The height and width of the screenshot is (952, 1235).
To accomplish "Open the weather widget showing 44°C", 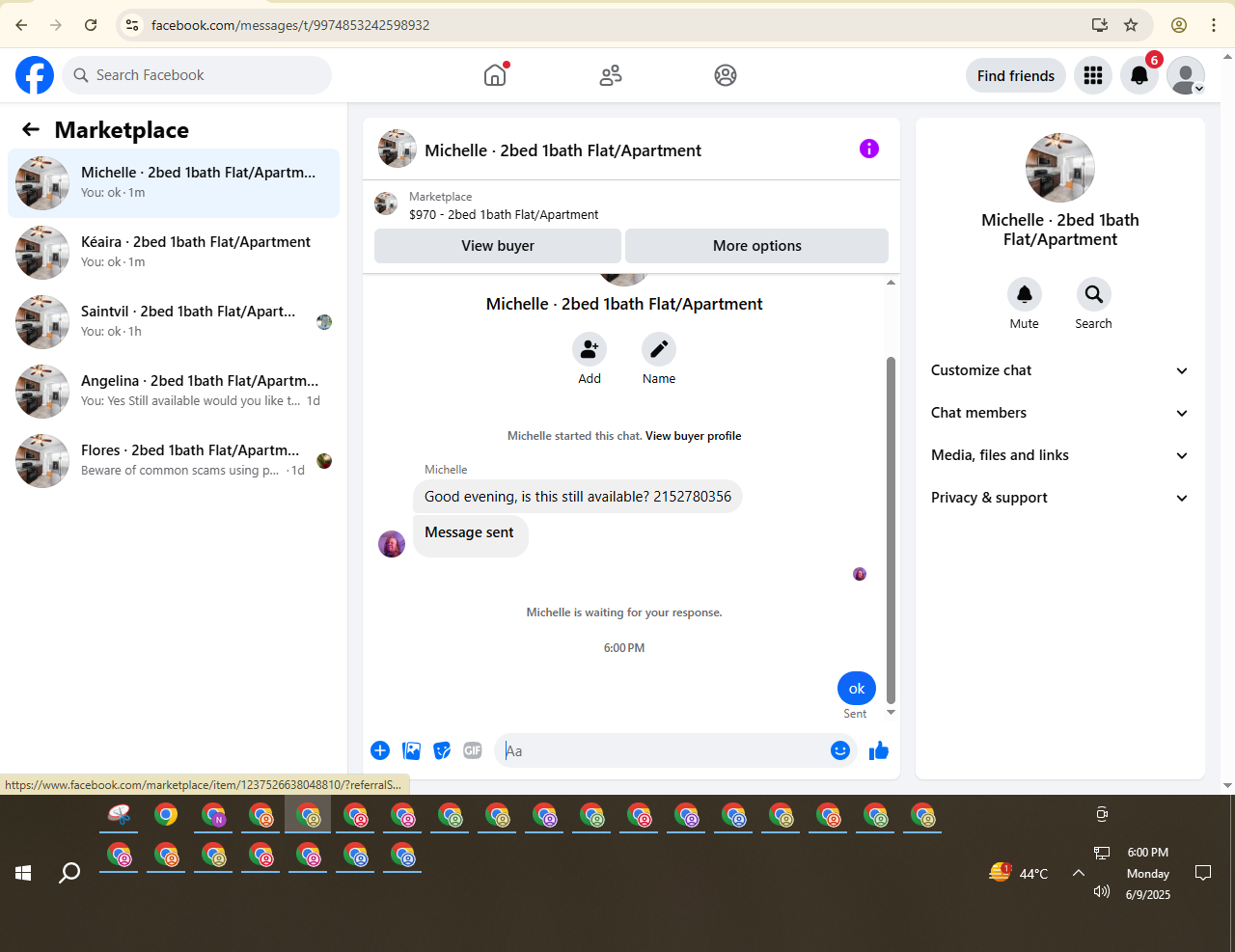I will (x=1018, y=873).
